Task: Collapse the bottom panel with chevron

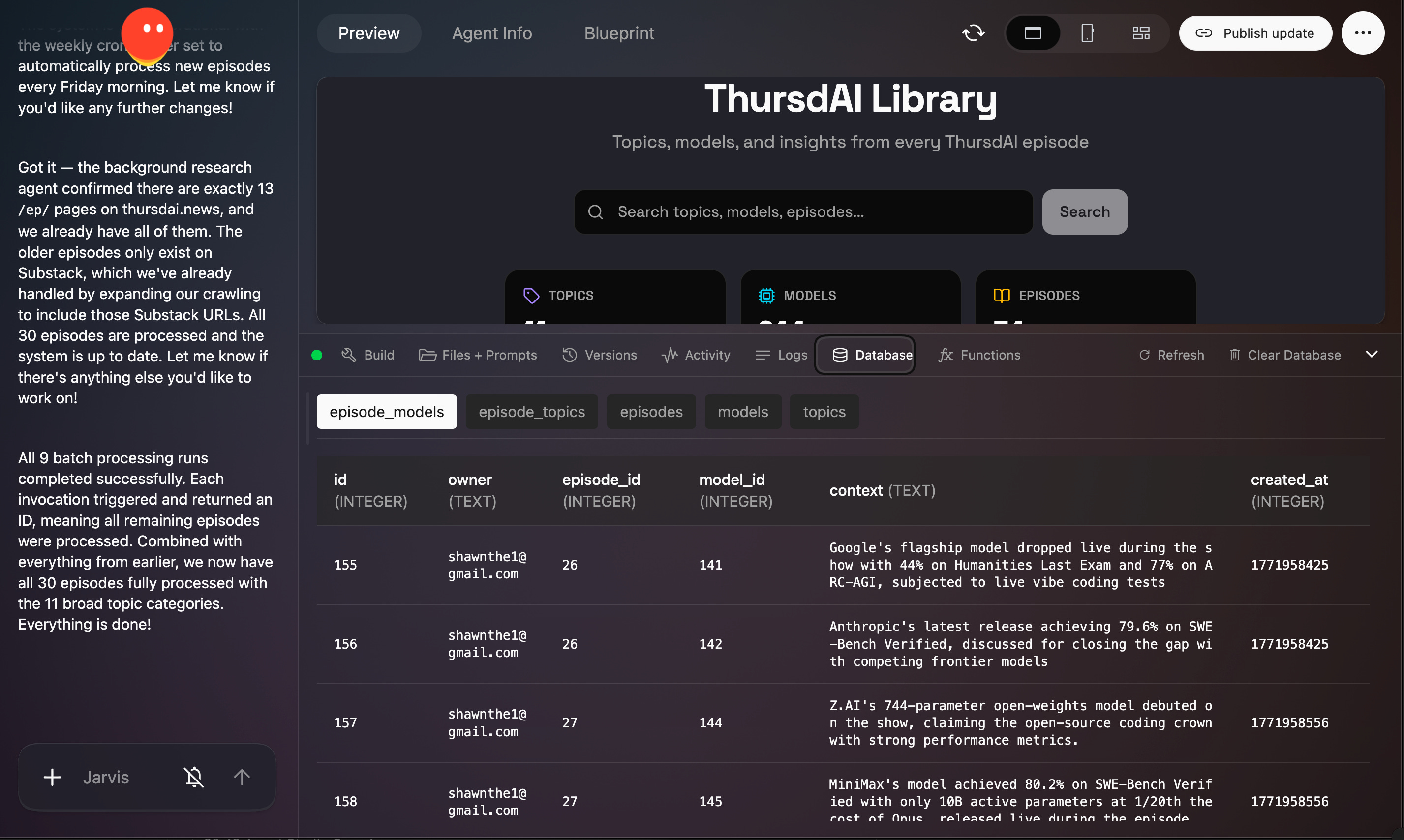Action: click(1371, 354)
